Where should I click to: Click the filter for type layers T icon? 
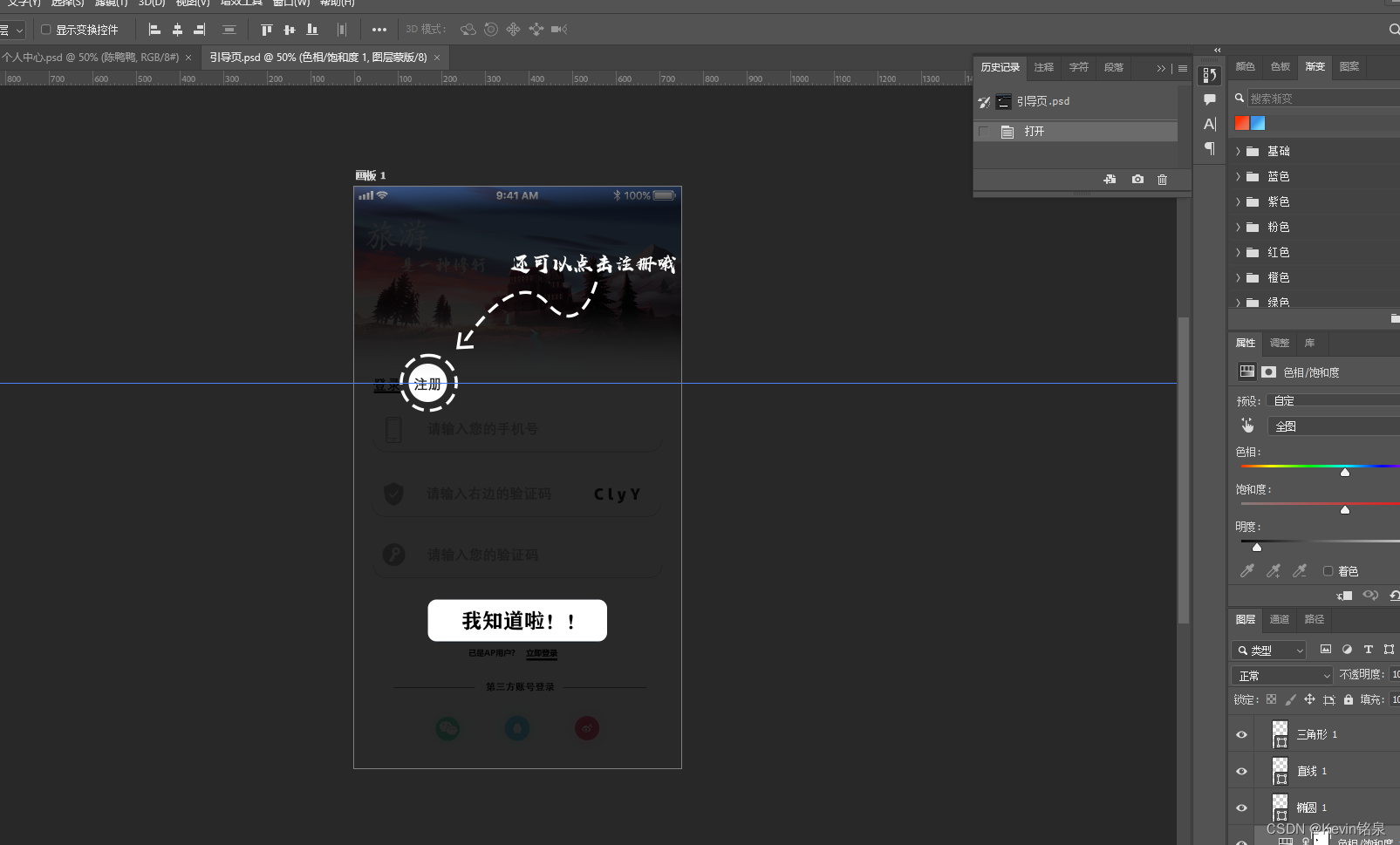pos(1368,649)
